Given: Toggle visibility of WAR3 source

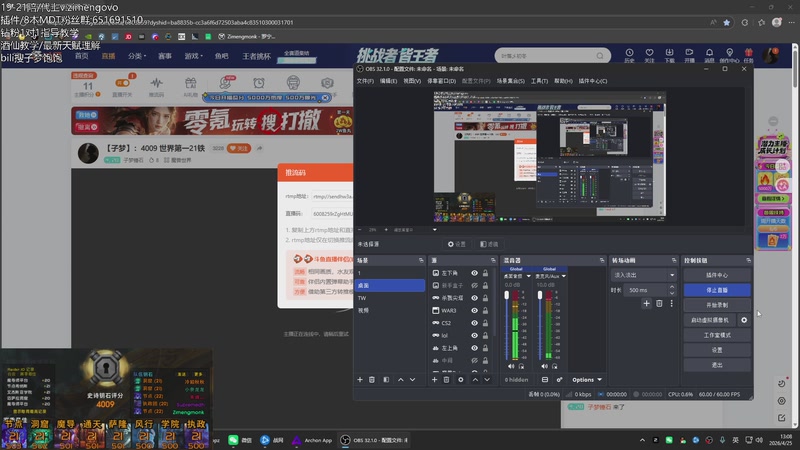Looking at the screenshot, I should pos(474,310).
